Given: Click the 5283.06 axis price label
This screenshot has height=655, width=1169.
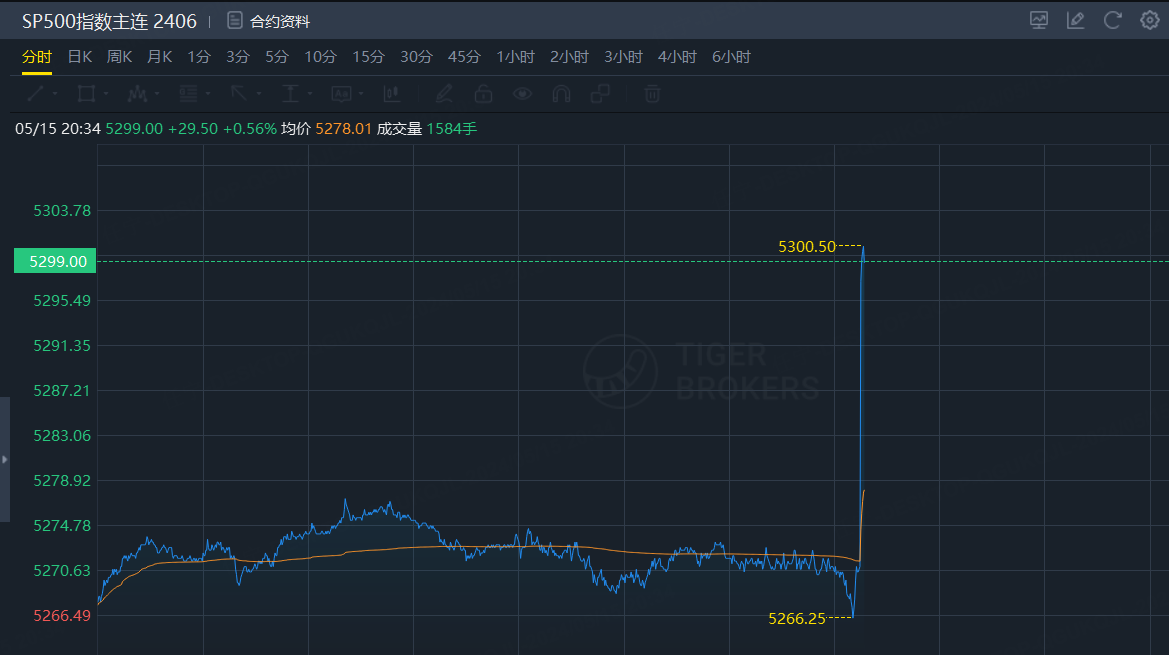Looking at the screenshot, I should click(62, 436).
